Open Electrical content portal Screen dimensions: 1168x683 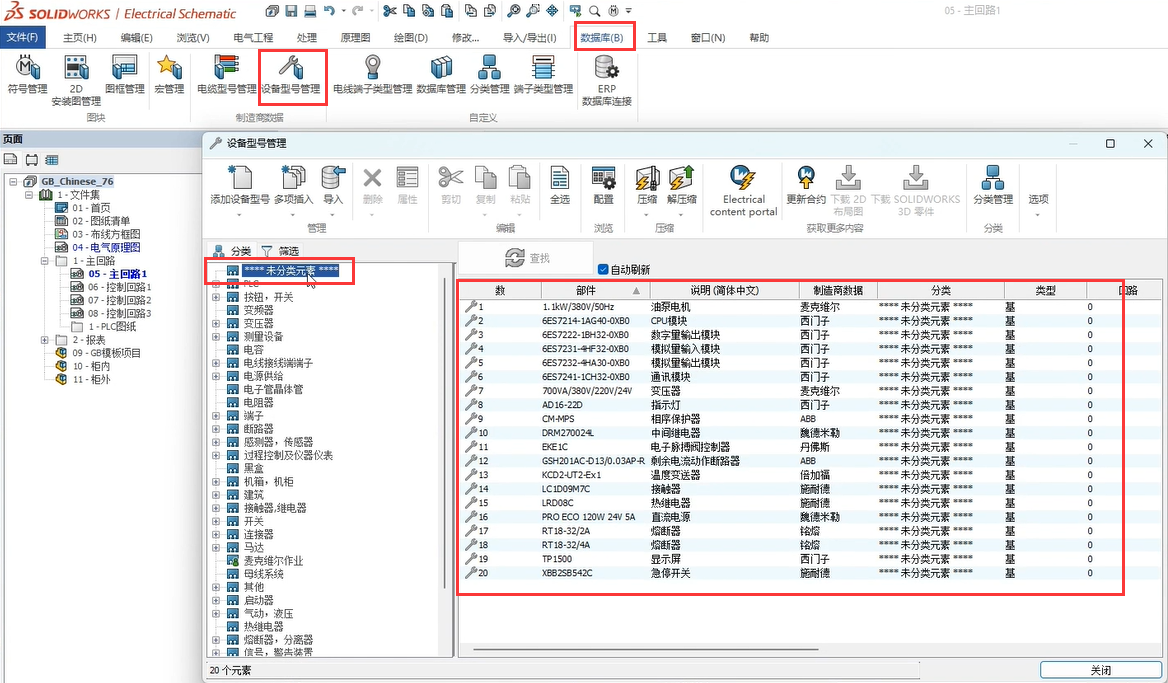743,189
